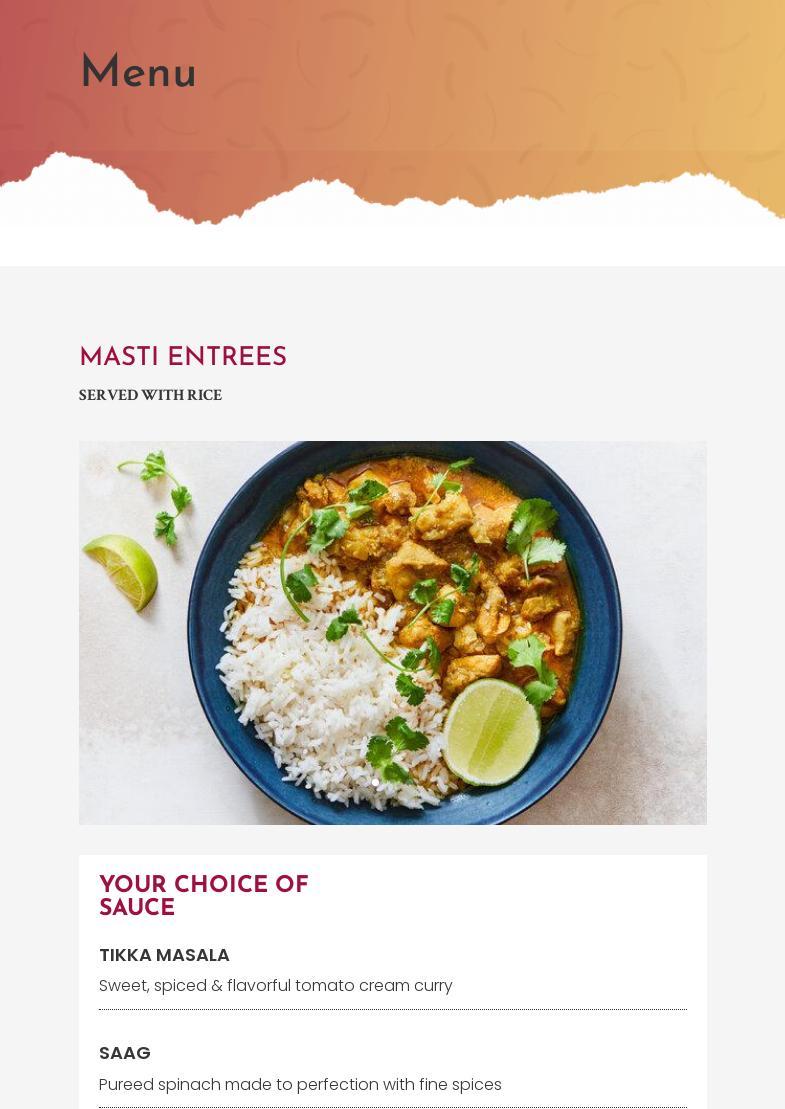Click the SERVED WITH RICE subtitle
This screenshot has height=1109, width=785.
point(151,395)
